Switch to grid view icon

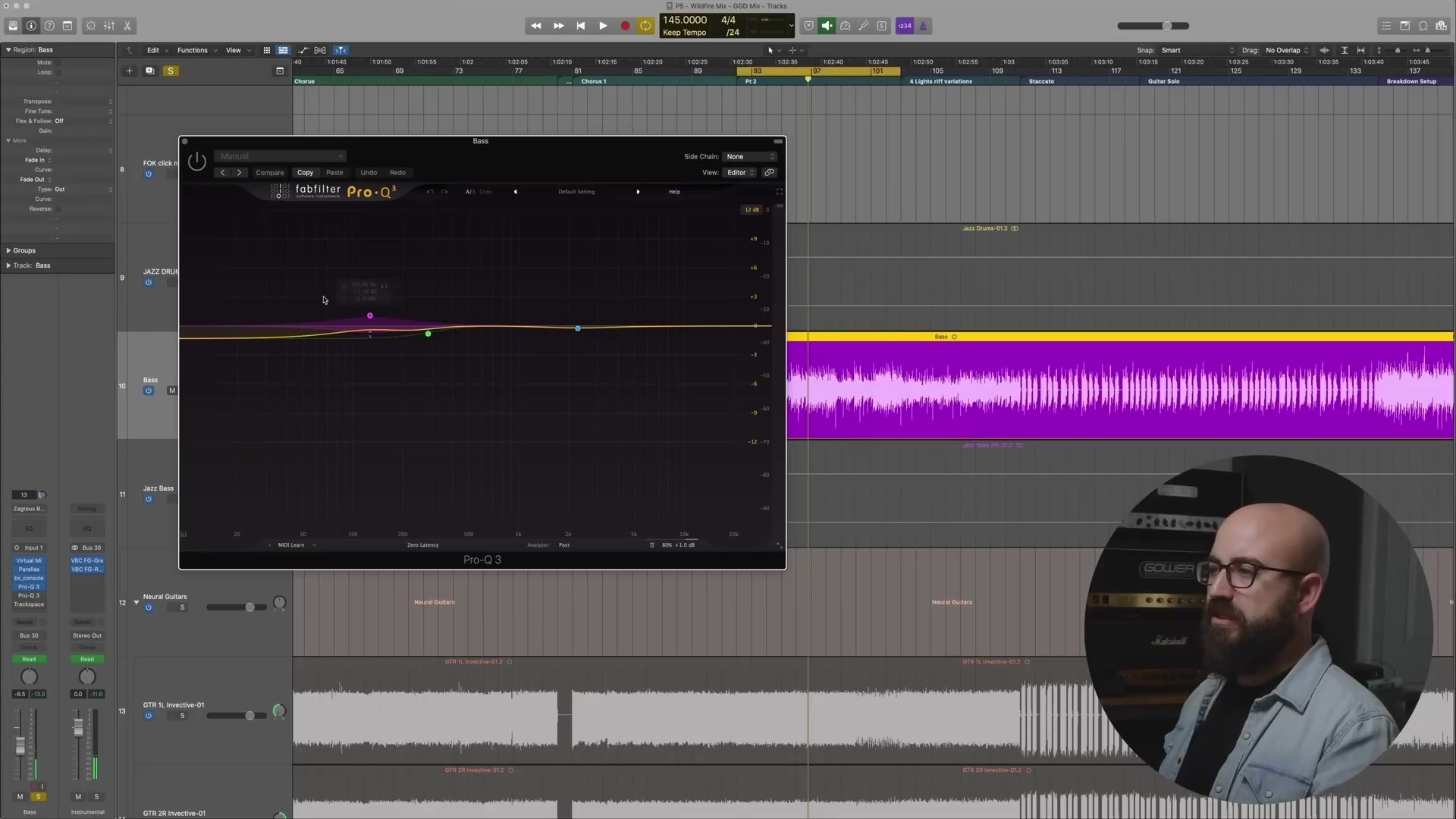click(x=267, y=50)
